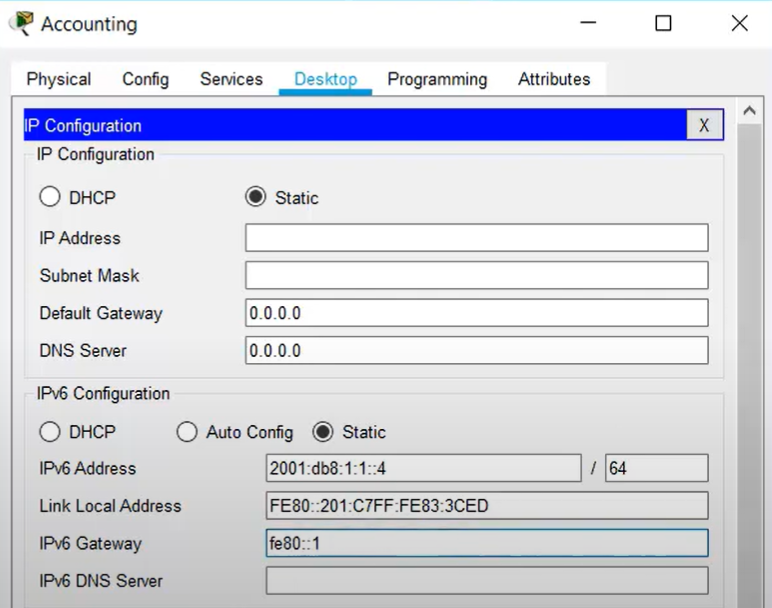Edit the DNS Server field
The width and height of the screenshot is (772, 608).
[x=477, y=351]
